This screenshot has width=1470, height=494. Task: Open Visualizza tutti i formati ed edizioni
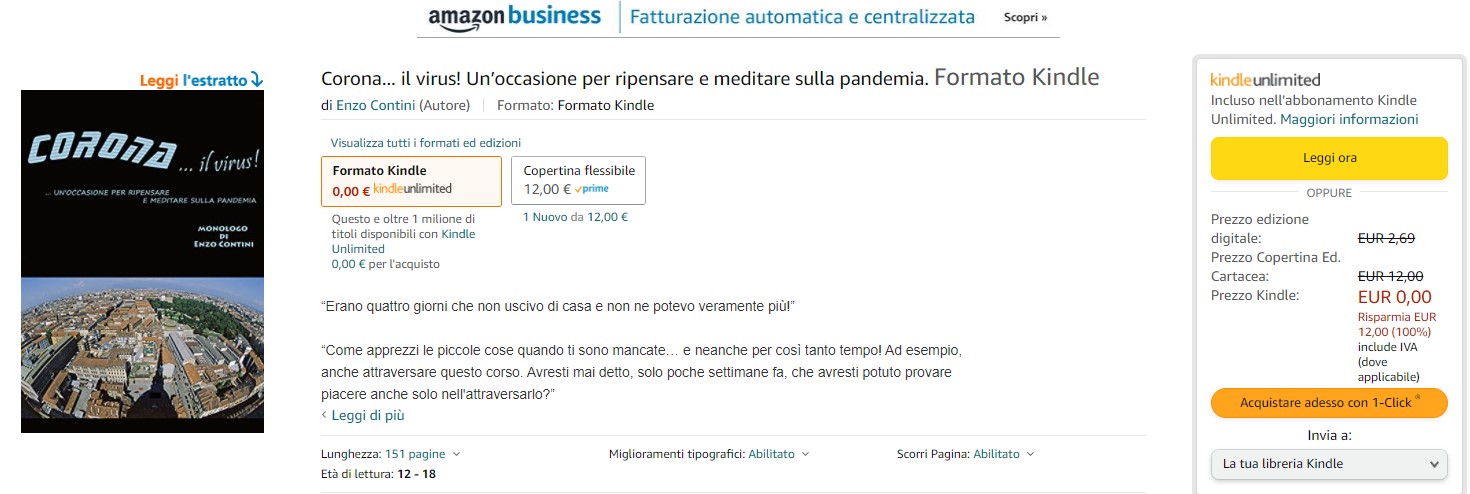tap(426, 143)
